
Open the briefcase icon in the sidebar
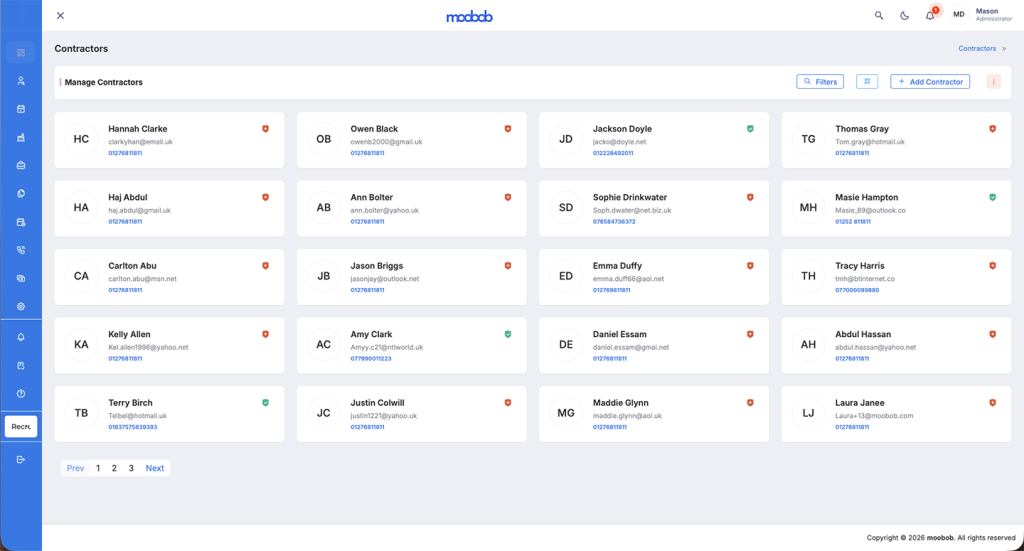coord(21,165)
